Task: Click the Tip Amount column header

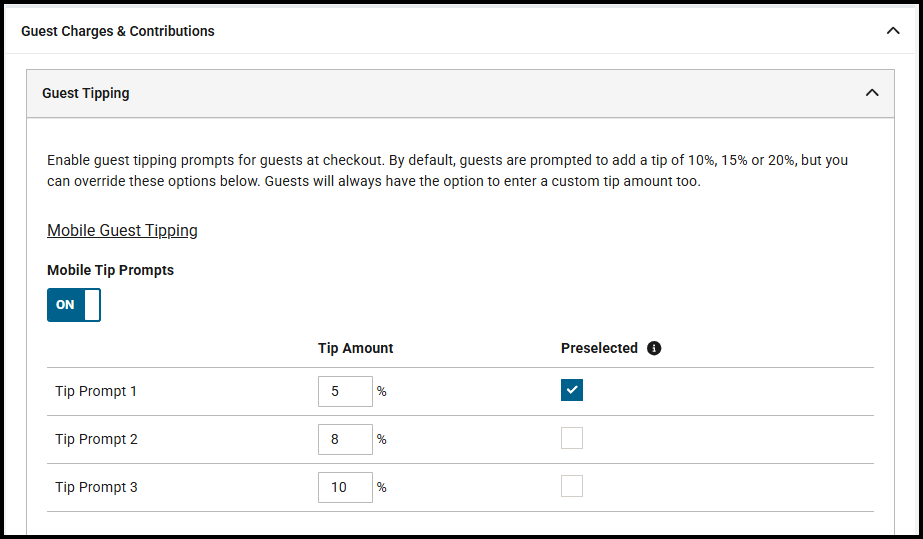Action: pos(355,349)
